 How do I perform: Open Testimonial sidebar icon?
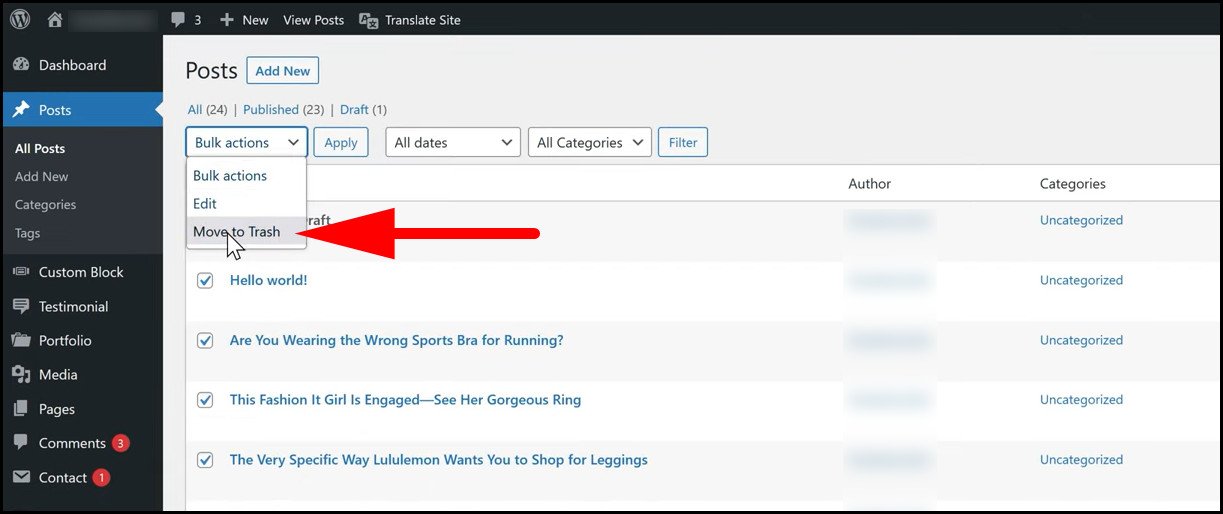(21, 307)
